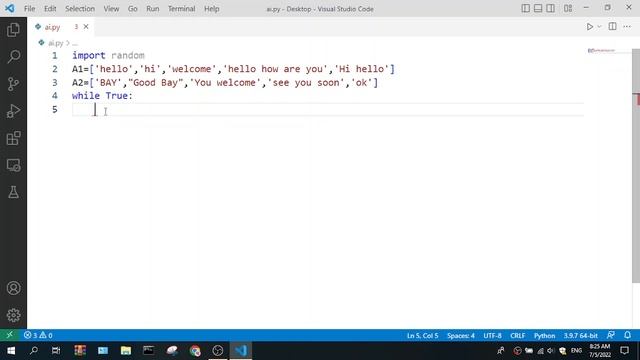Viewport: 640px width, 360px height.
Task: Open the Search view in activity bar
Action: pos(13,57)
